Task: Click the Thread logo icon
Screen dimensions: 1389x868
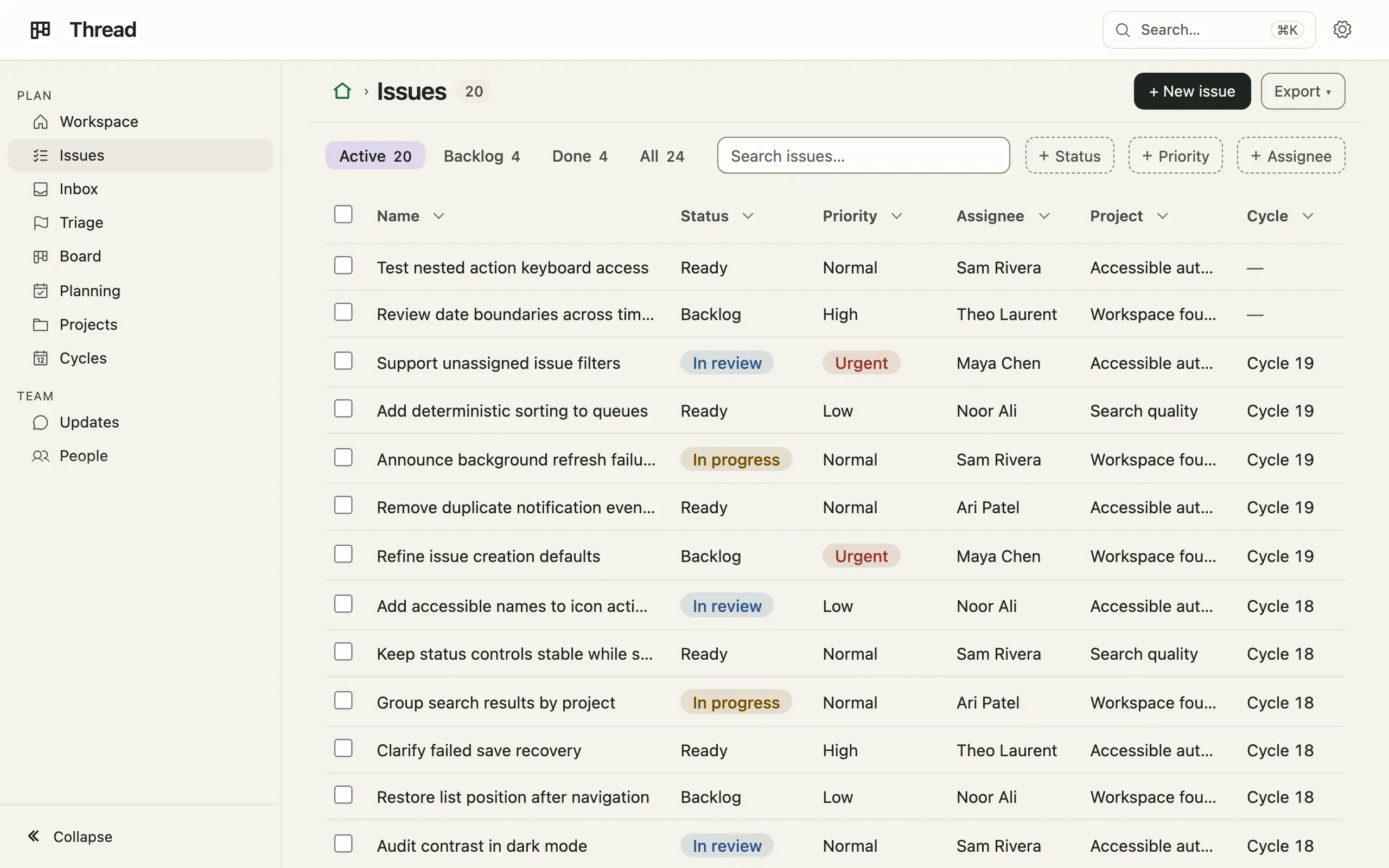Action: point(40,29)
